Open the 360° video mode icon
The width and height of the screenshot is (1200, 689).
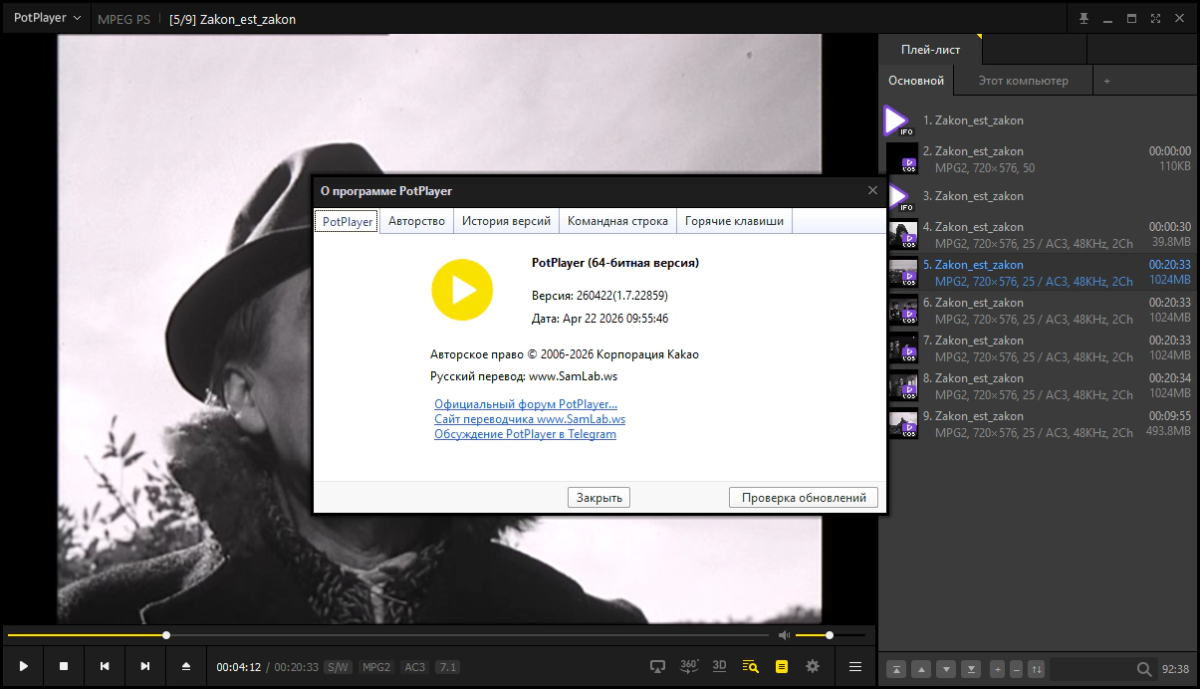(689, 666)
